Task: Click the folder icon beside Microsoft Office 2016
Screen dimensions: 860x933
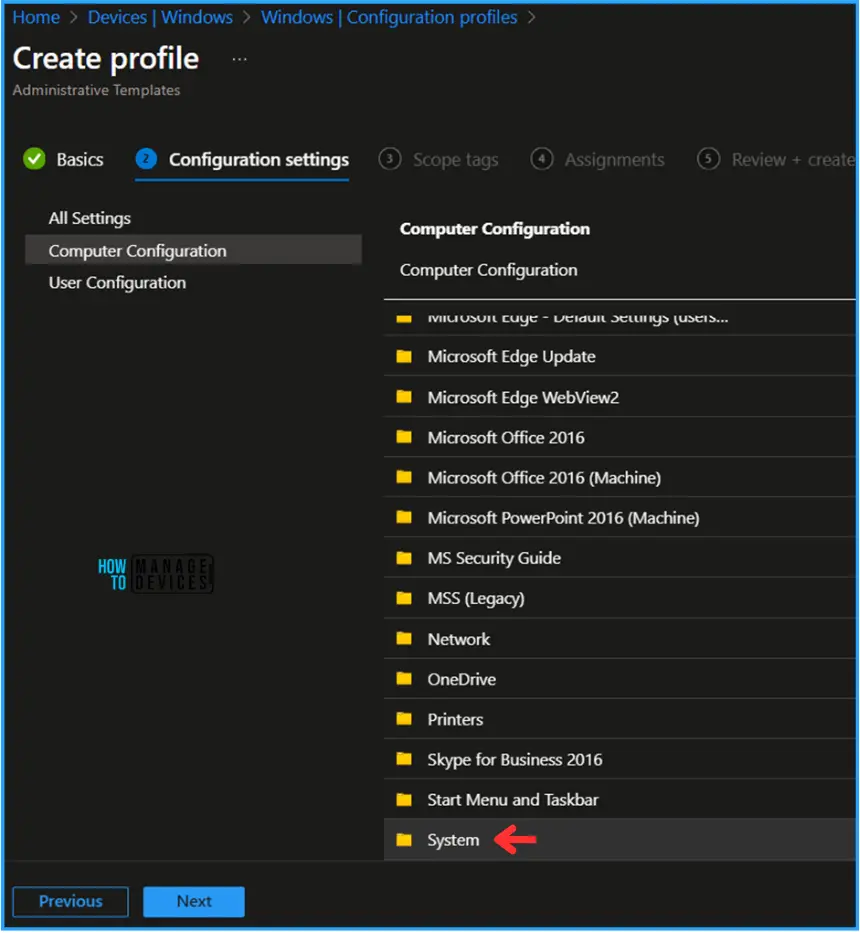Action: point(404,437)
